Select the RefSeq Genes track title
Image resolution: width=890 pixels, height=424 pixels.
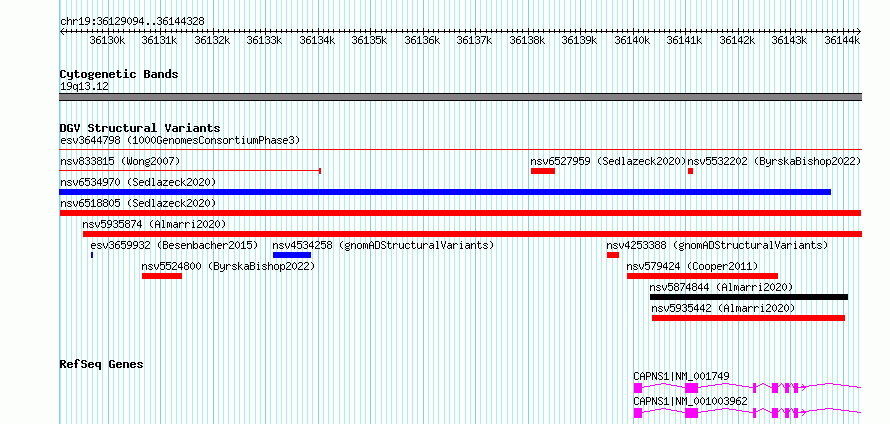[x=102, y=364]
